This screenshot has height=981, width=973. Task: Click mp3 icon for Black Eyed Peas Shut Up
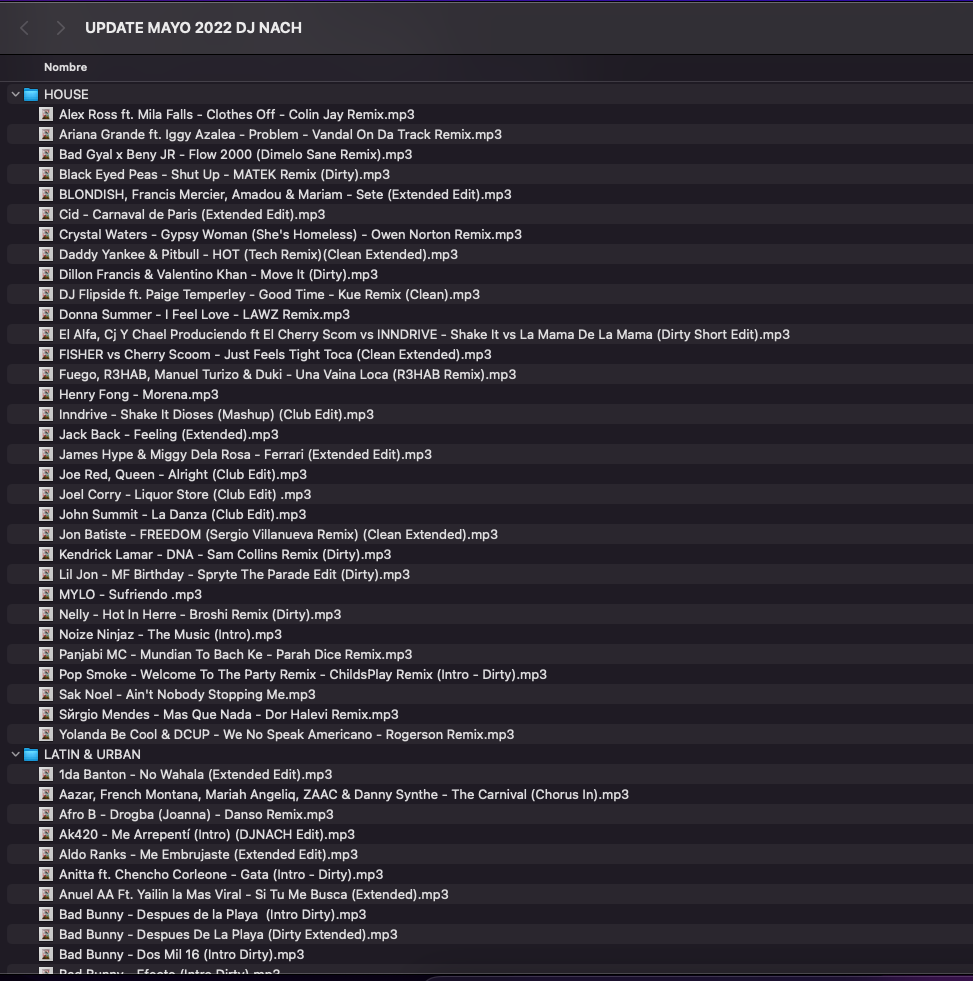(x=46, y=175)
